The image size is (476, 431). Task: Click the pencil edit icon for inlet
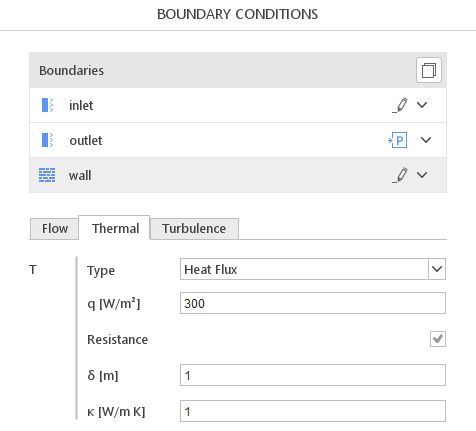coord(400,105)
